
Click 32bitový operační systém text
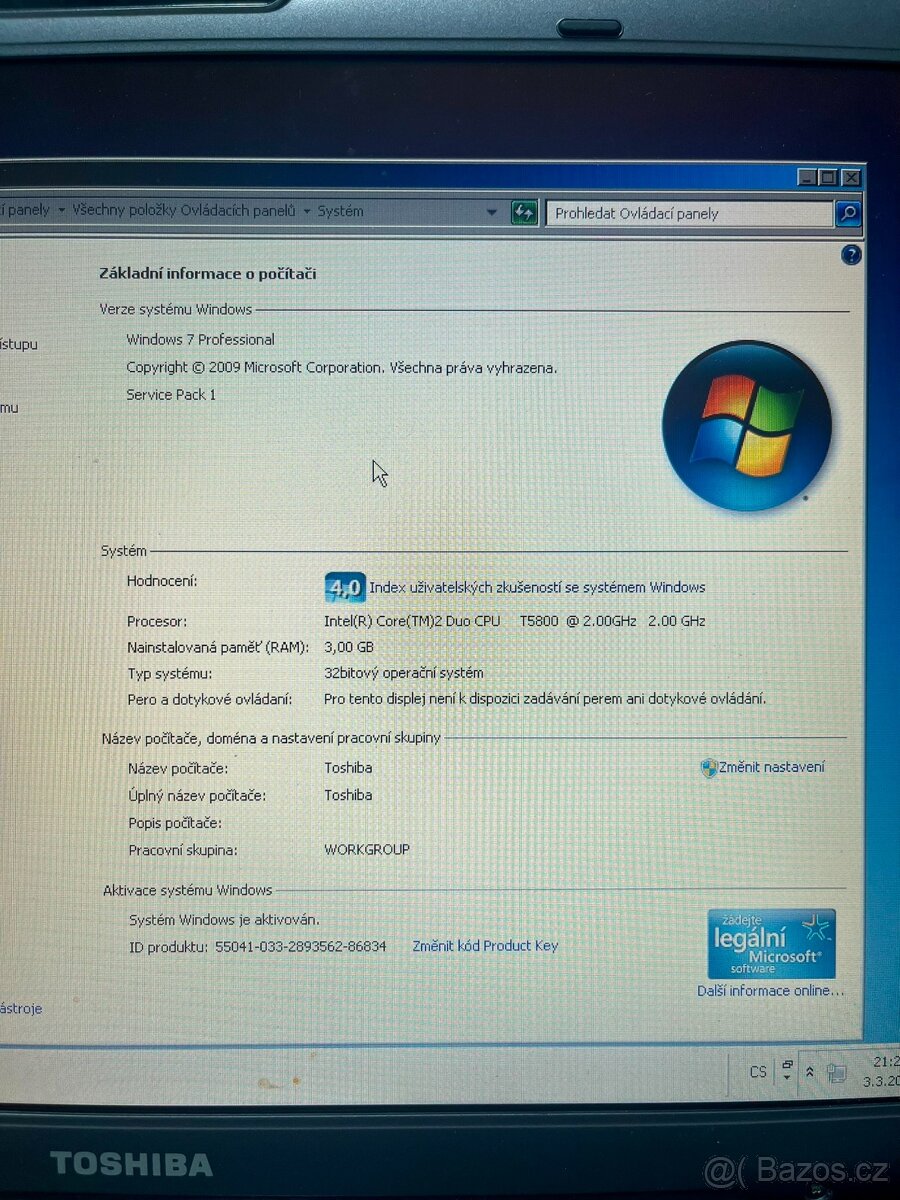pyautogui.click(x=404, y=673)
